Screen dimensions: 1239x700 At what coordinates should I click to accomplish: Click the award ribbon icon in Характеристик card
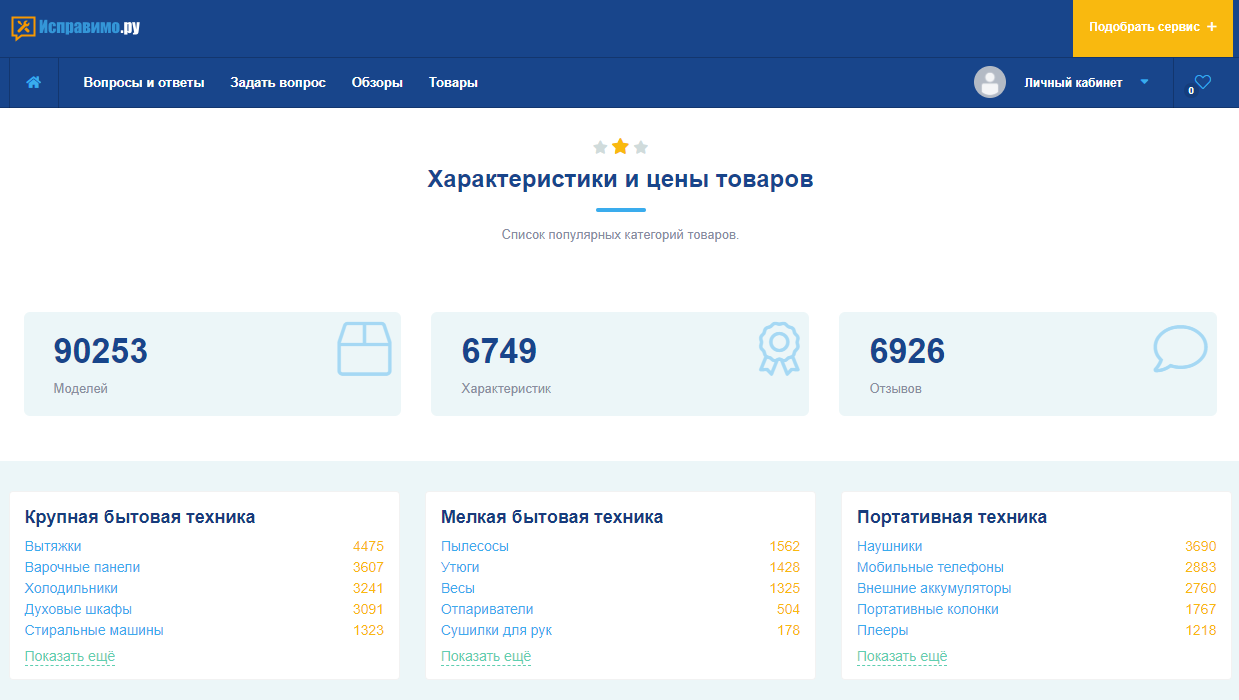779,348
